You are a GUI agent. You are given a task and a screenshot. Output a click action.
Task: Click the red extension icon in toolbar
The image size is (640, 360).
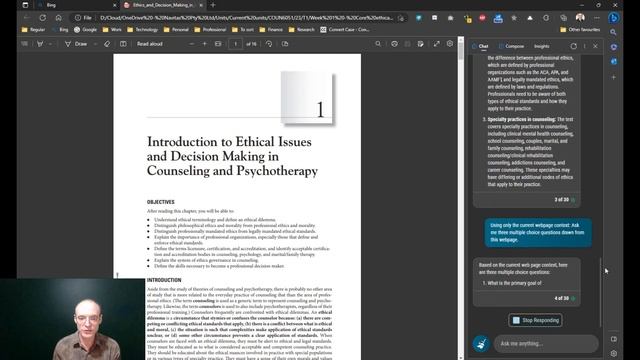[482, 18]
